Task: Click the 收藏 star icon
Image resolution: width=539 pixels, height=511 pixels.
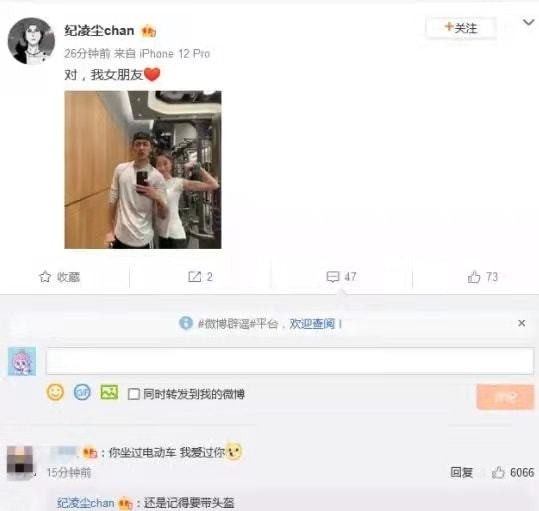Action: 45,277
